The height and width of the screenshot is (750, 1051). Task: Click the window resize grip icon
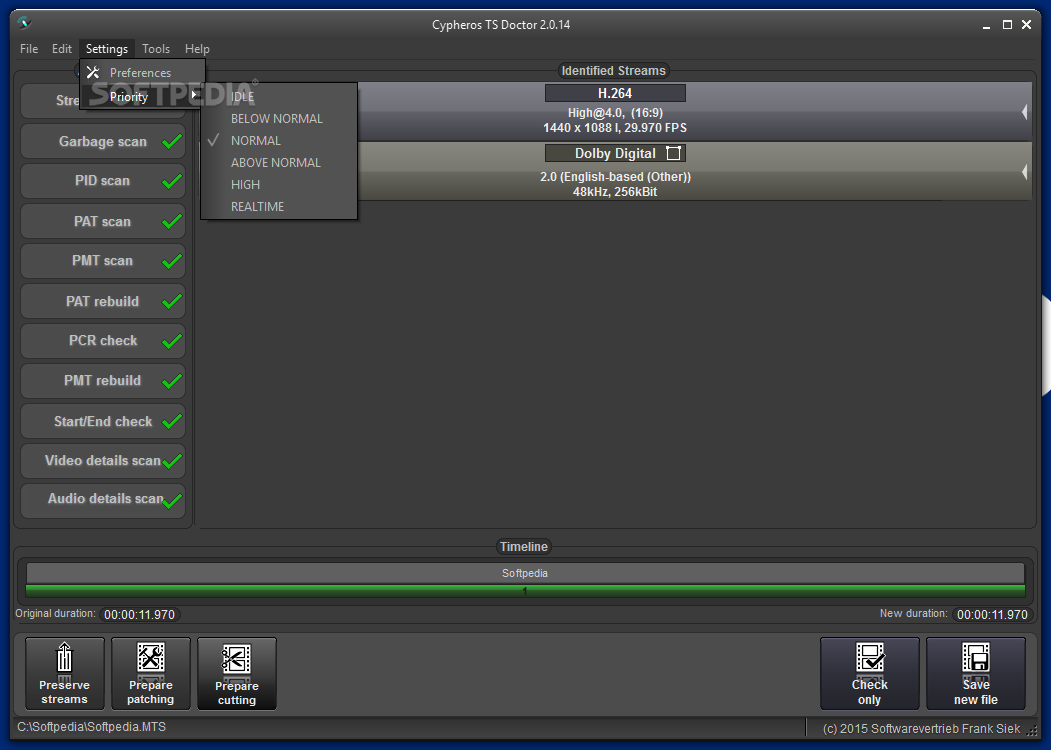tap(1032, 731)
